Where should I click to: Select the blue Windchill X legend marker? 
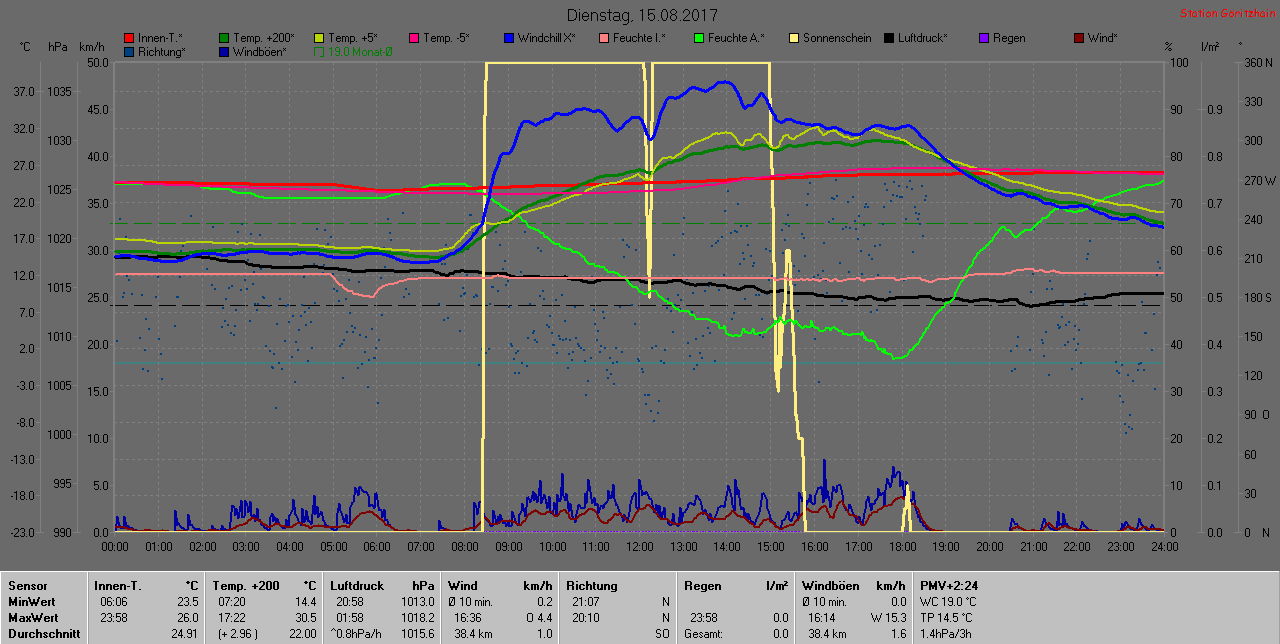click(x=509, y=38)
